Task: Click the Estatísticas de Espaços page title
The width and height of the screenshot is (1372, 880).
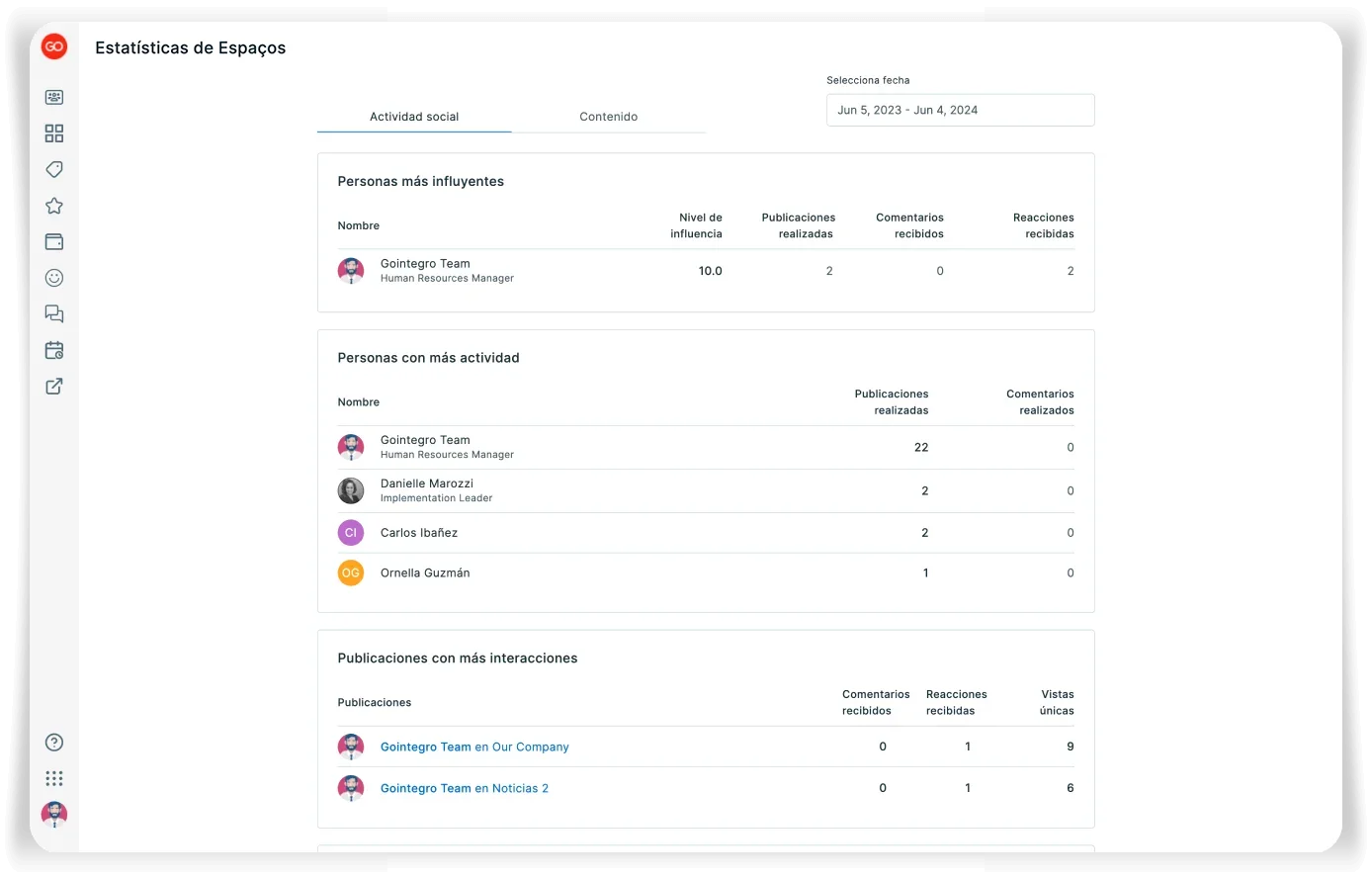Action: tap(191, 47)
